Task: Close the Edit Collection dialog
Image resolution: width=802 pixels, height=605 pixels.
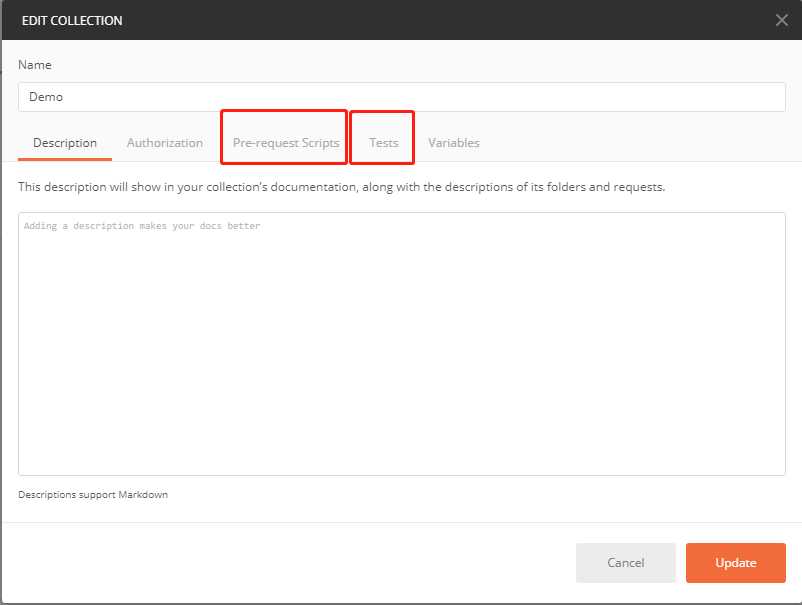Action: click(781, 20)
